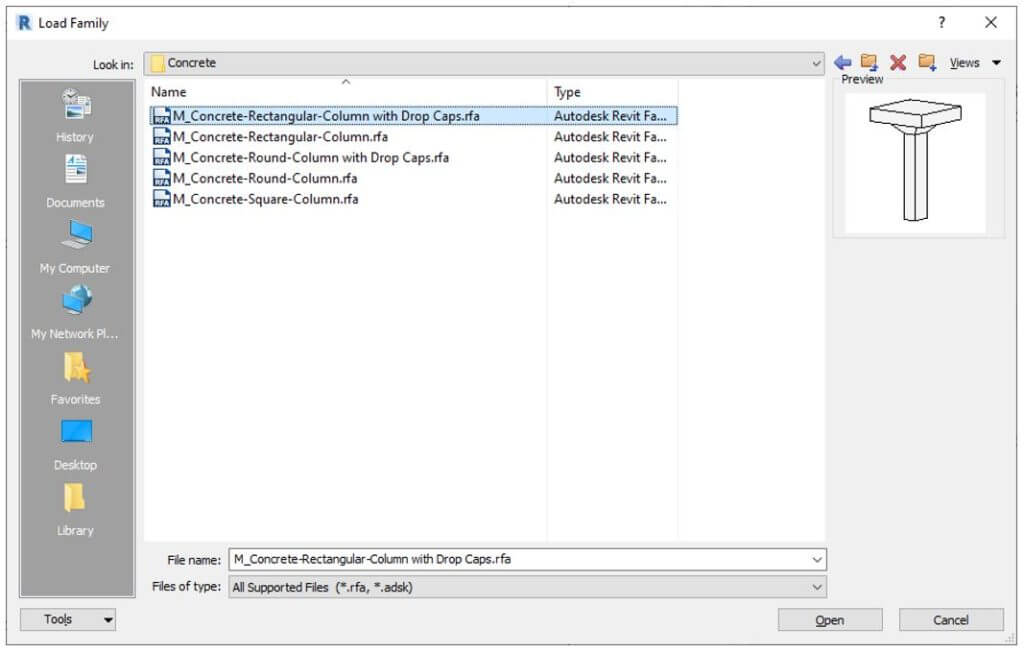
Task: Browse the Library folder shortcut
Action: 73,508
